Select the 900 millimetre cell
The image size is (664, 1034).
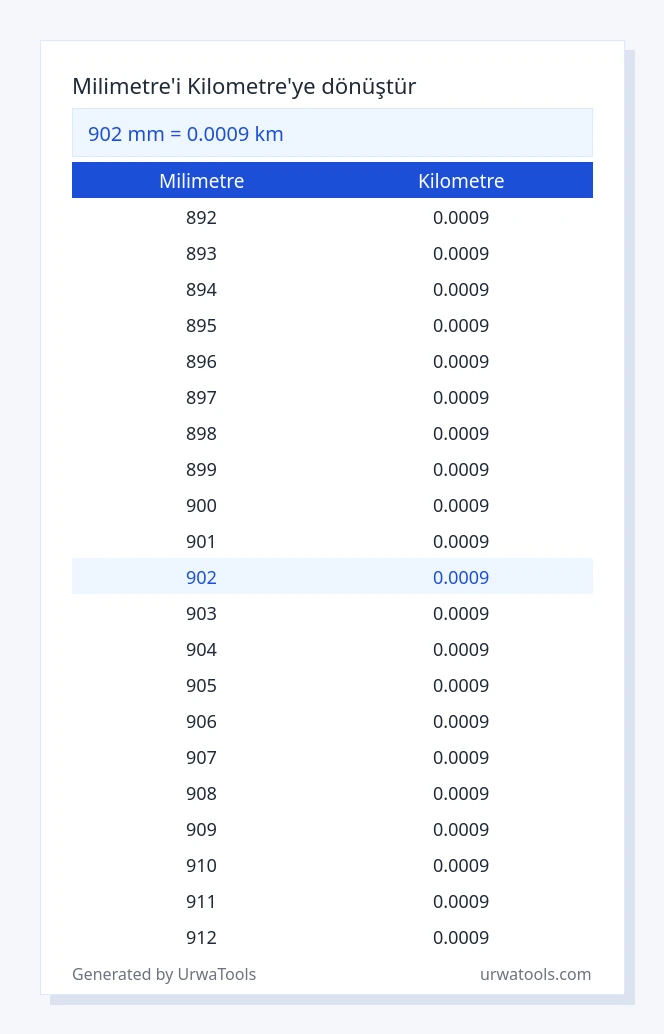(201, 506)
